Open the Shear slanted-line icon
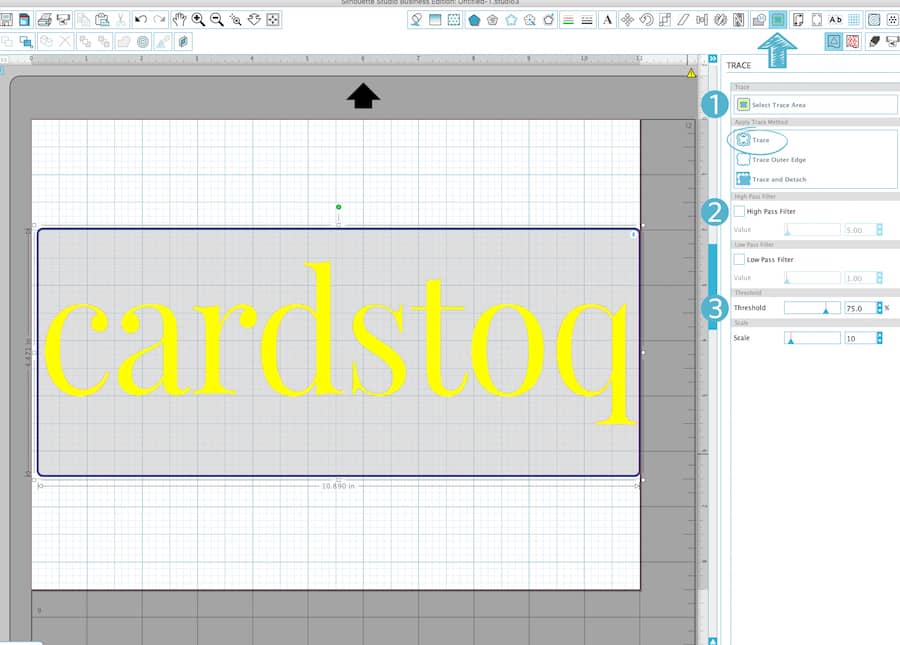The width and height of the screenshot is (900, 645). coord(683,20)
